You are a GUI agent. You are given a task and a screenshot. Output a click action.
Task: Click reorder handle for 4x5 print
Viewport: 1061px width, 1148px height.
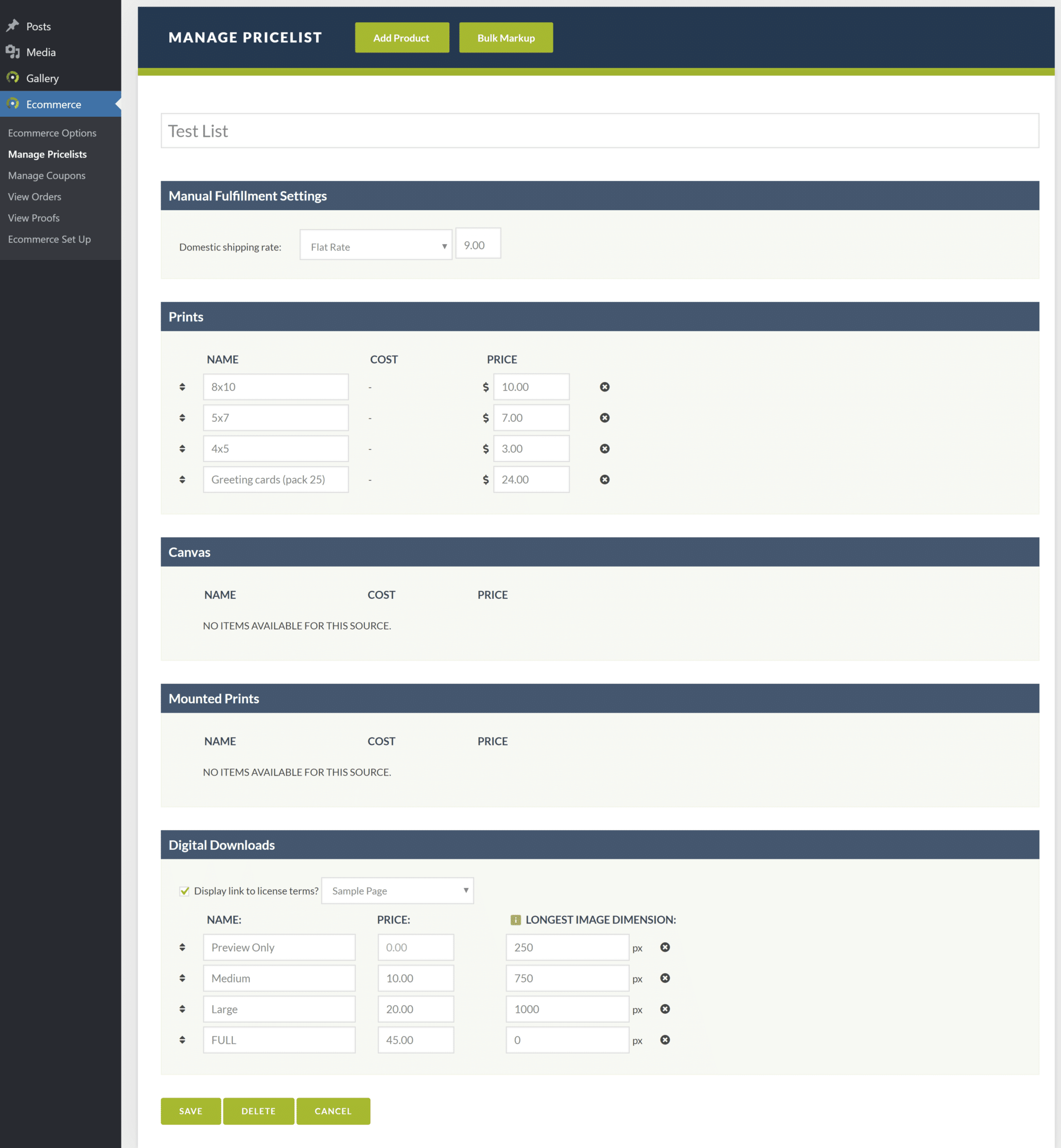click(182, 449)
